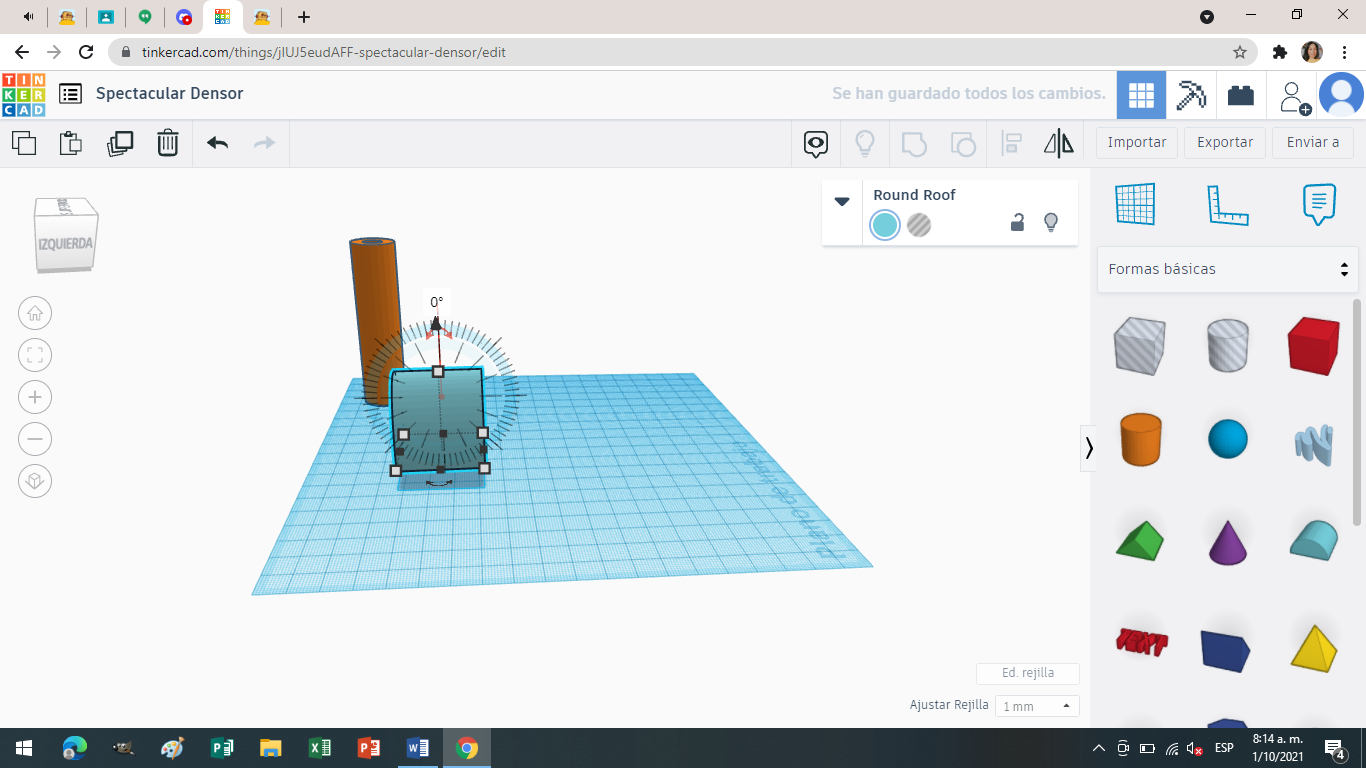
Task: Delete selected shape with trash icon
Action: pos(168,143)
